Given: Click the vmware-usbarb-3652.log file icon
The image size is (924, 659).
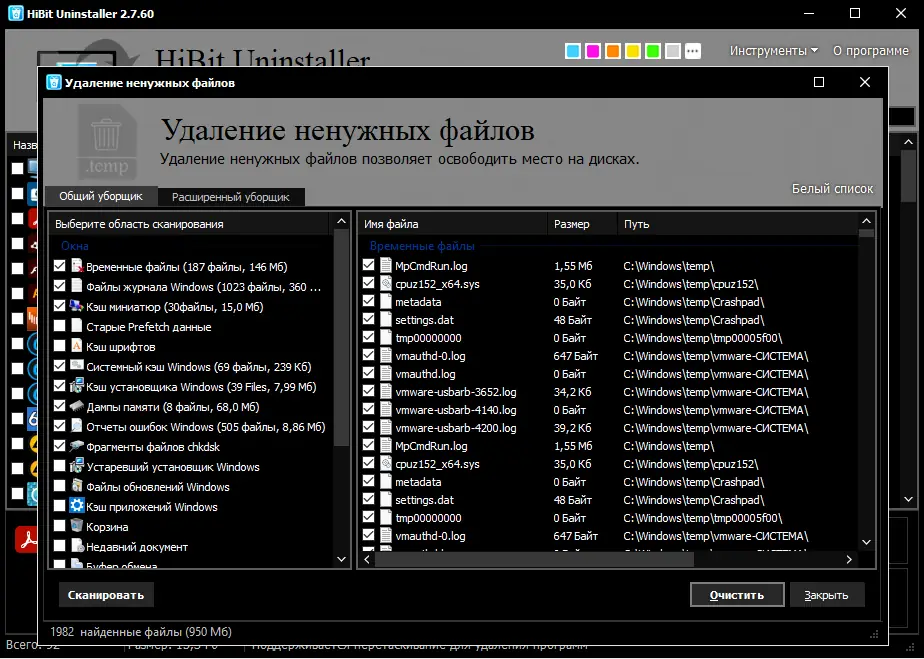Looking at the screenshot, I should pos(385,391).
